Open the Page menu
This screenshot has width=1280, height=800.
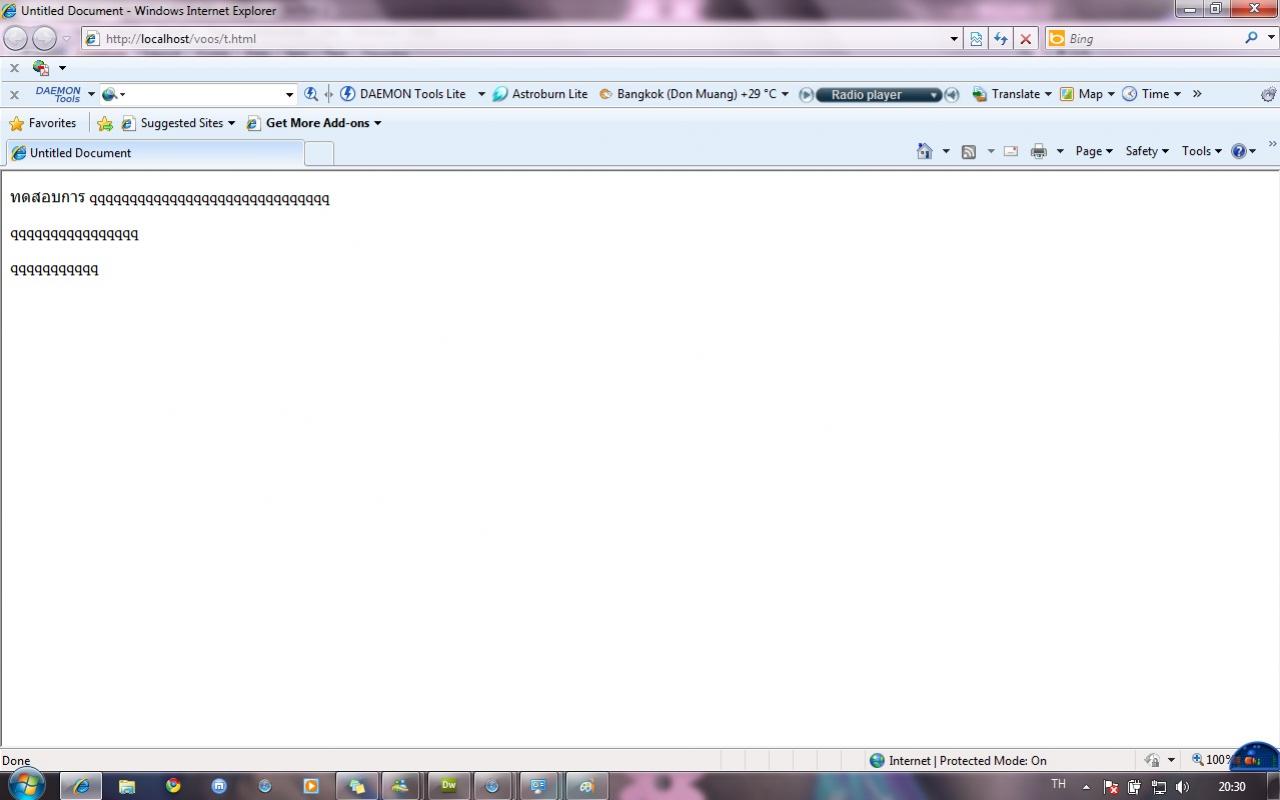[1094, 151]
